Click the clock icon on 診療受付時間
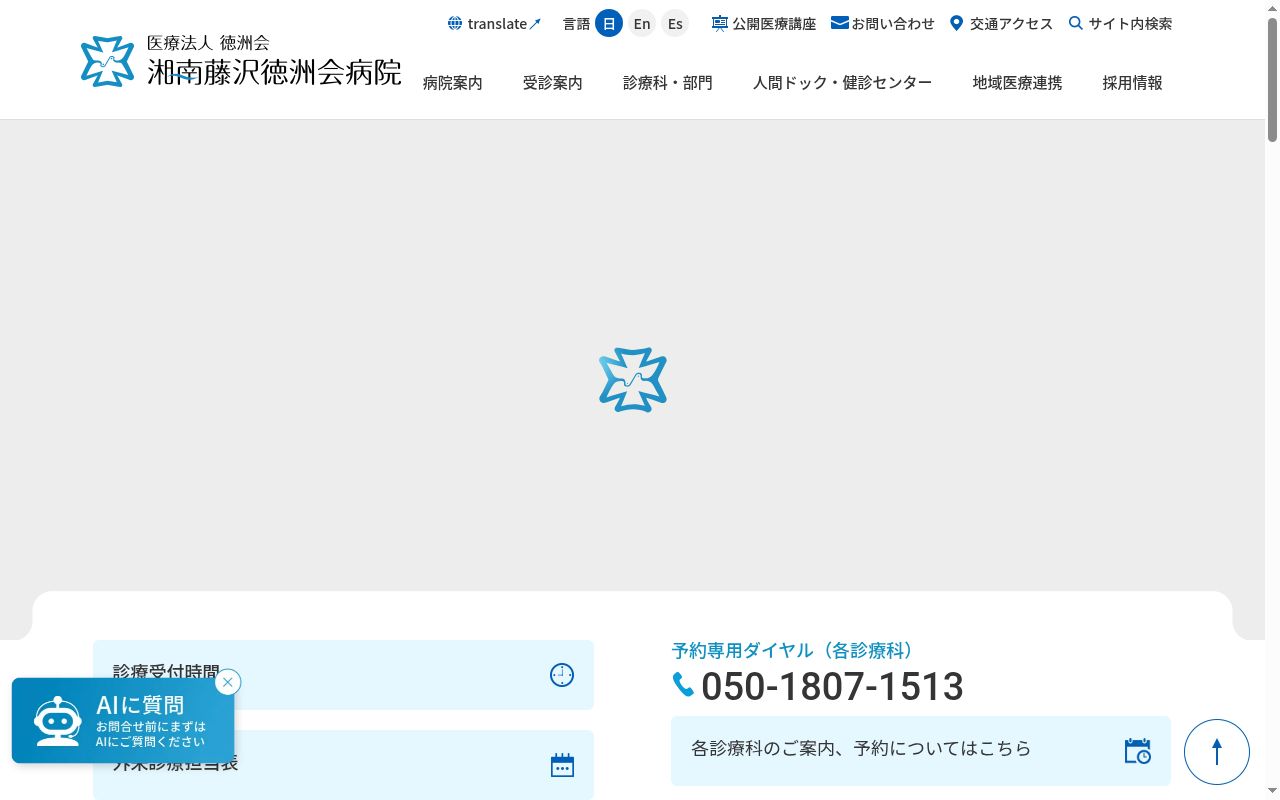Screen dimensions: 1280x800 tap(562, 675)
